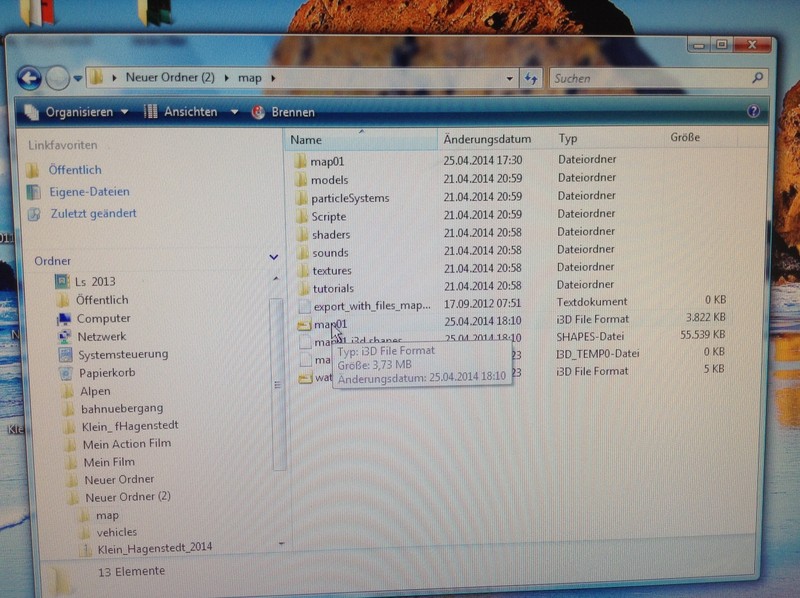Screen dimensions: 800x598
Task: Click the Brennen disc icon
Action: [x=258, y=112]
